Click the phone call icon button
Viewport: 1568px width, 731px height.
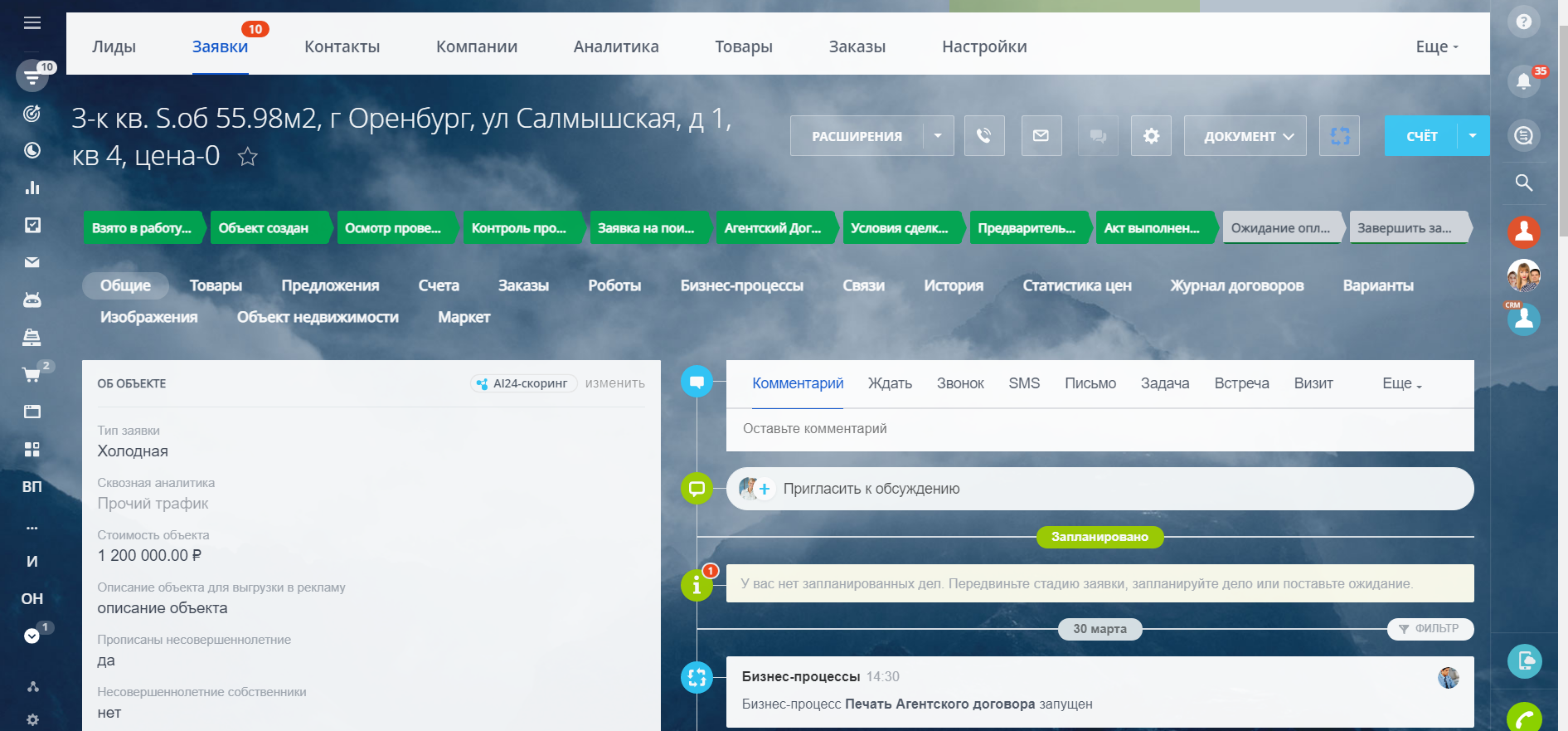(x=984, y=136)
